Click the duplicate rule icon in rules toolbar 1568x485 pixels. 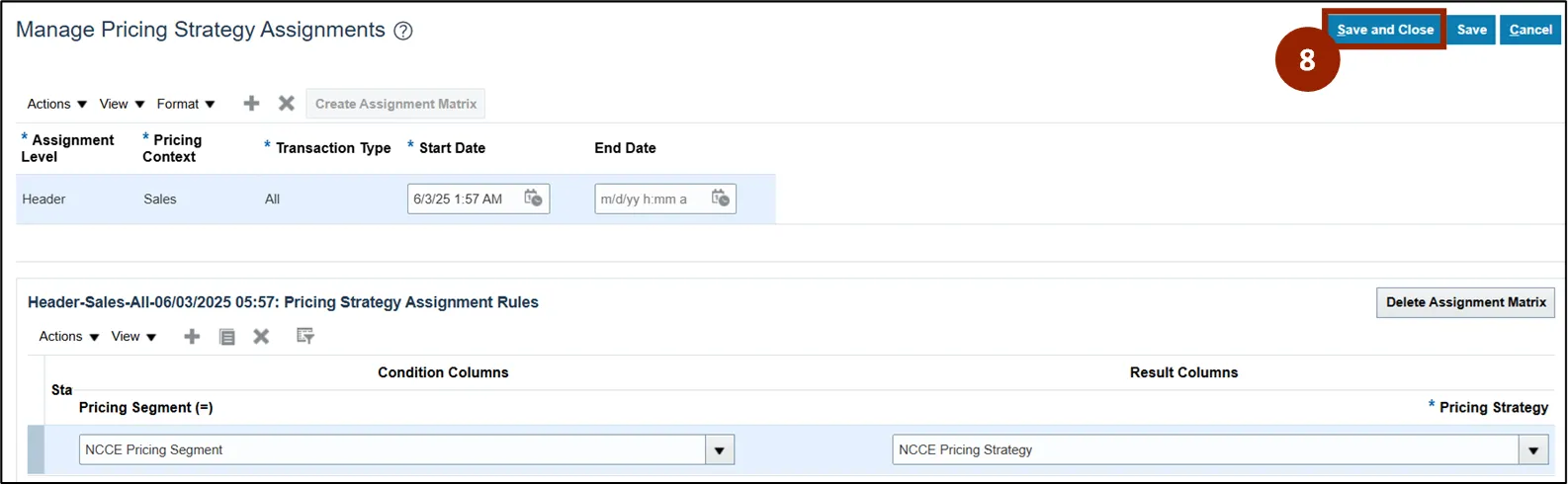[x=227, y=337]
